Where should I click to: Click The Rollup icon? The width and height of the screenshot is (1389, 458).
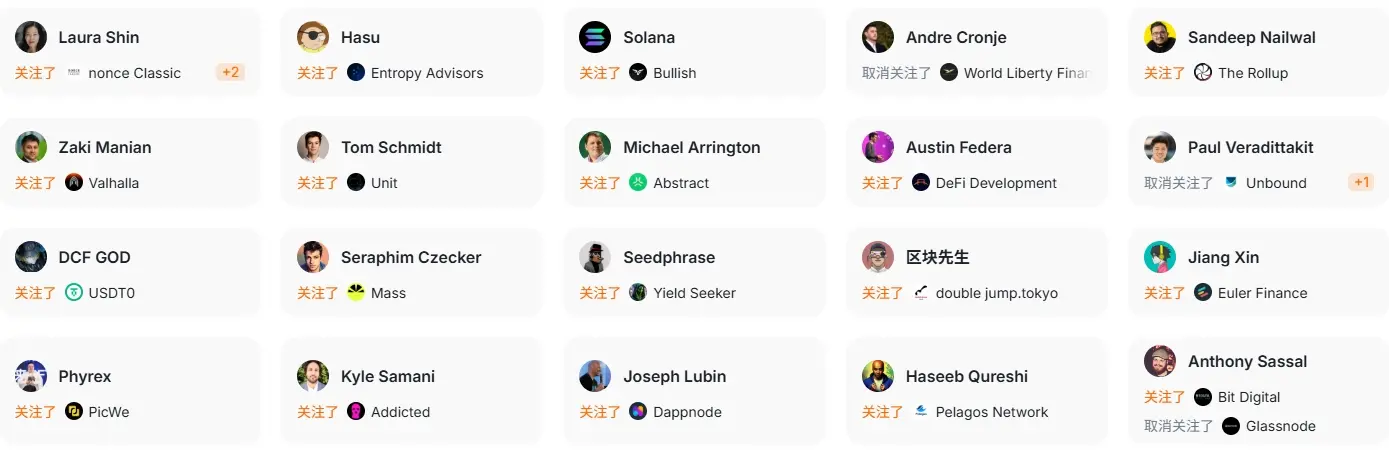point(1203,72)
